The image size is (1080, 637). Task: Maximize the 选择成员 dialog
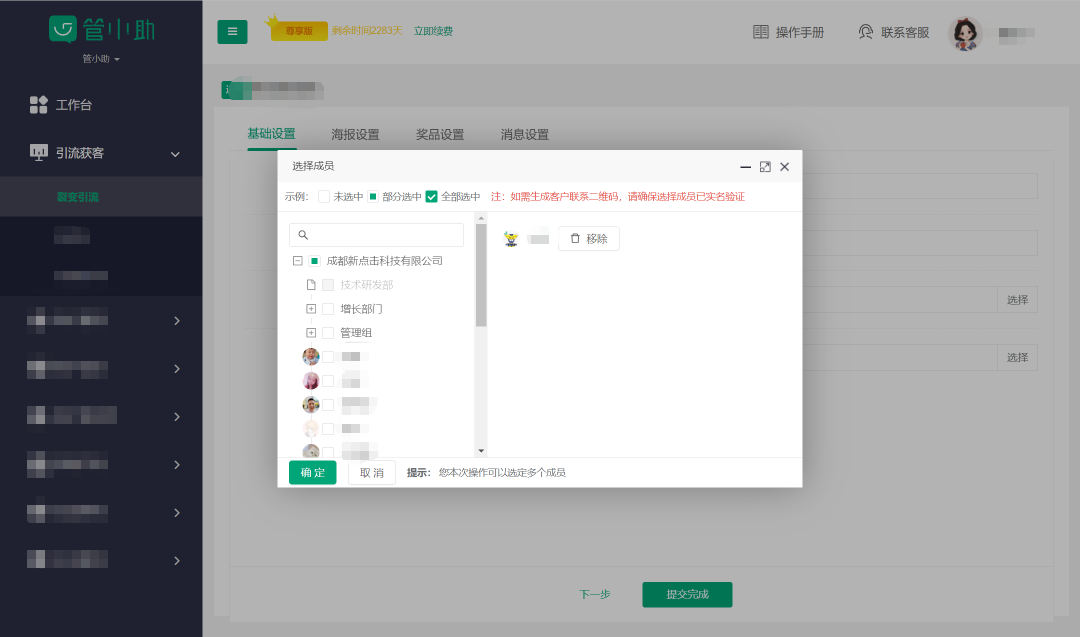click(765, 167)
